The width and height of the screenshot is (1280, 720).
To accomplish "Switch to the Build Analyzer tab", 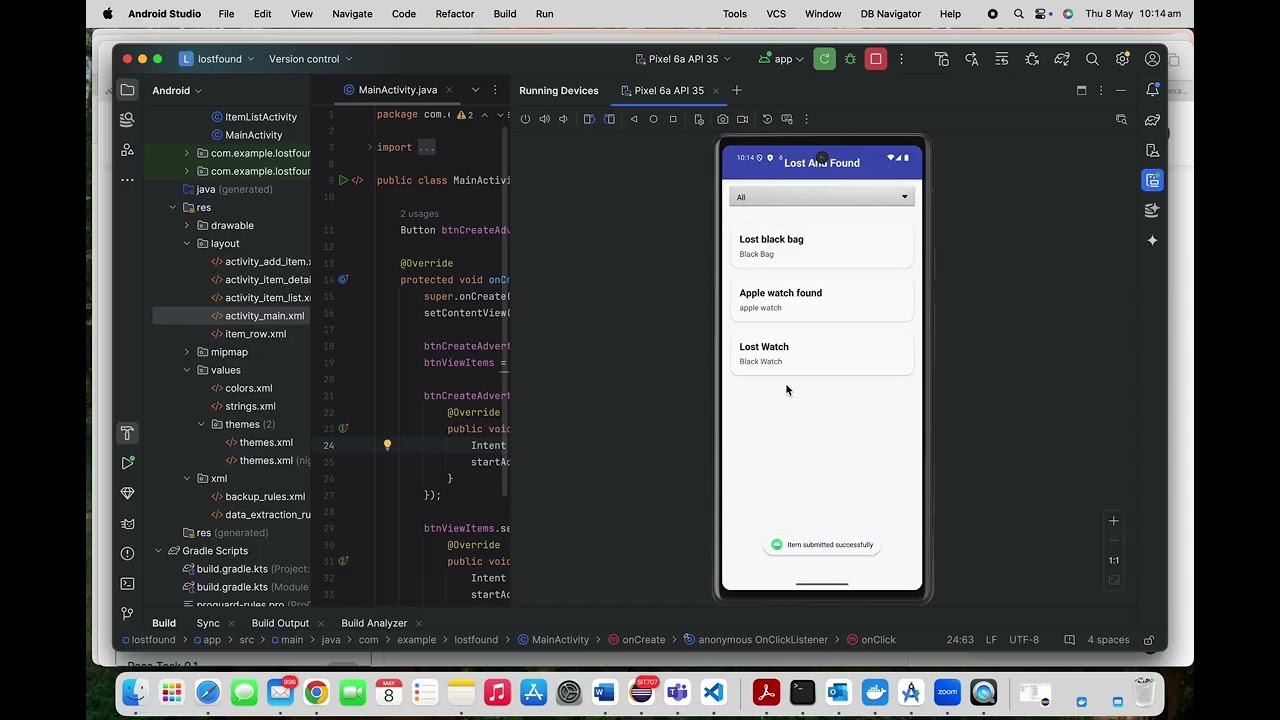I will coord(374,623).
